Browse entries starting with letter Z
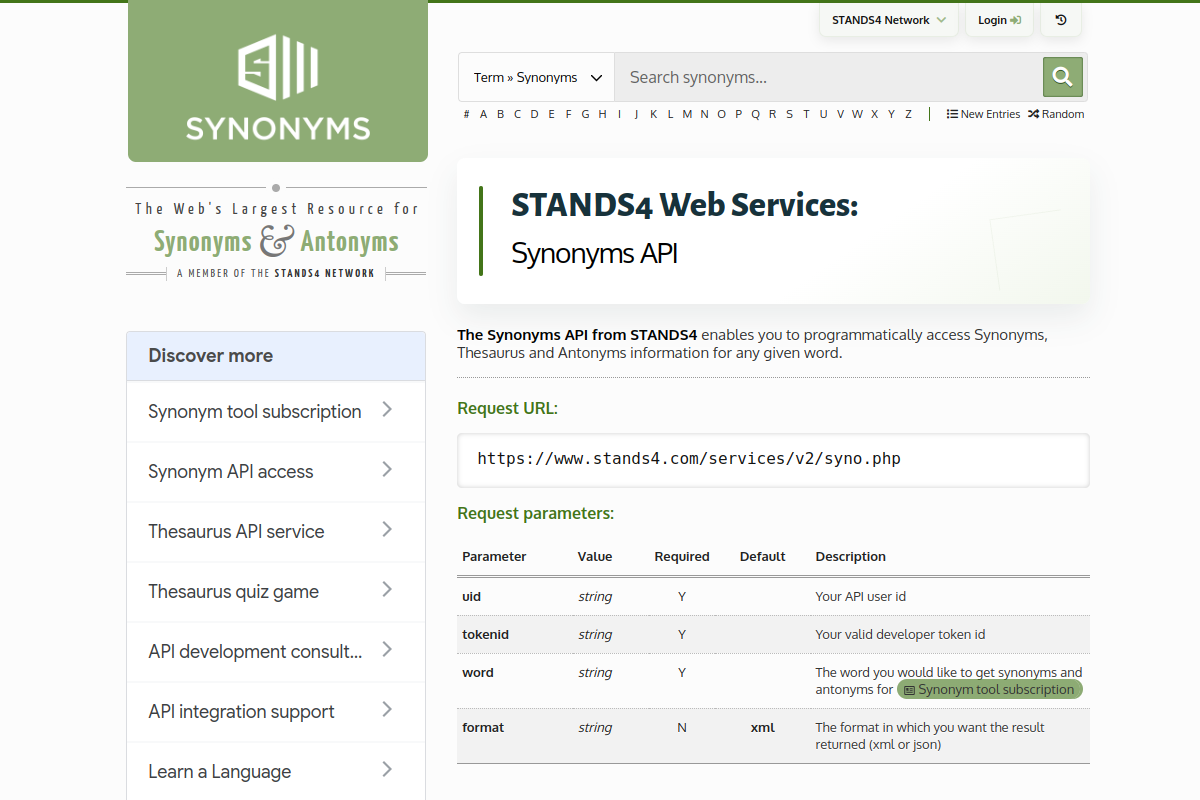 pos(908,114)
